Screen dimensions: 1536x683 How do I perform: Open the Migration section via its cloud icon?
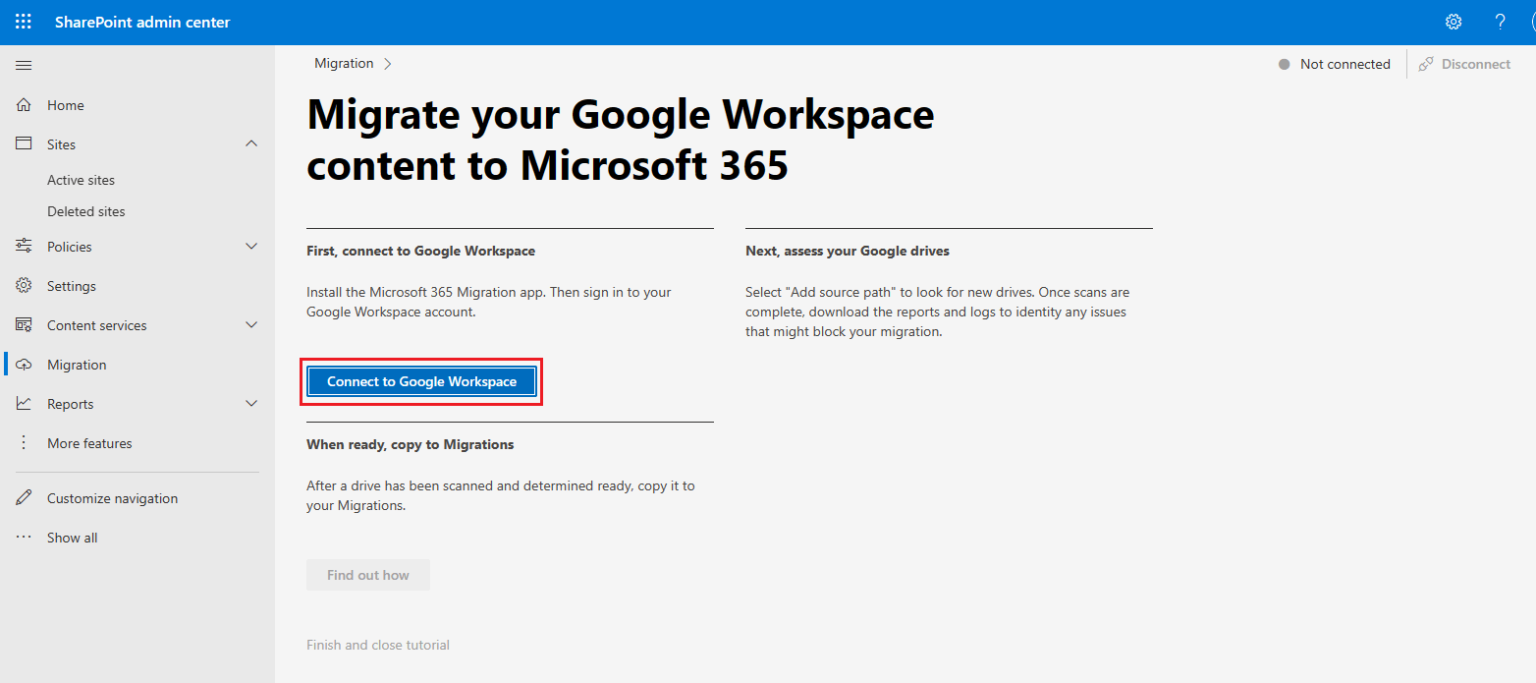click(x=23, y=364)
